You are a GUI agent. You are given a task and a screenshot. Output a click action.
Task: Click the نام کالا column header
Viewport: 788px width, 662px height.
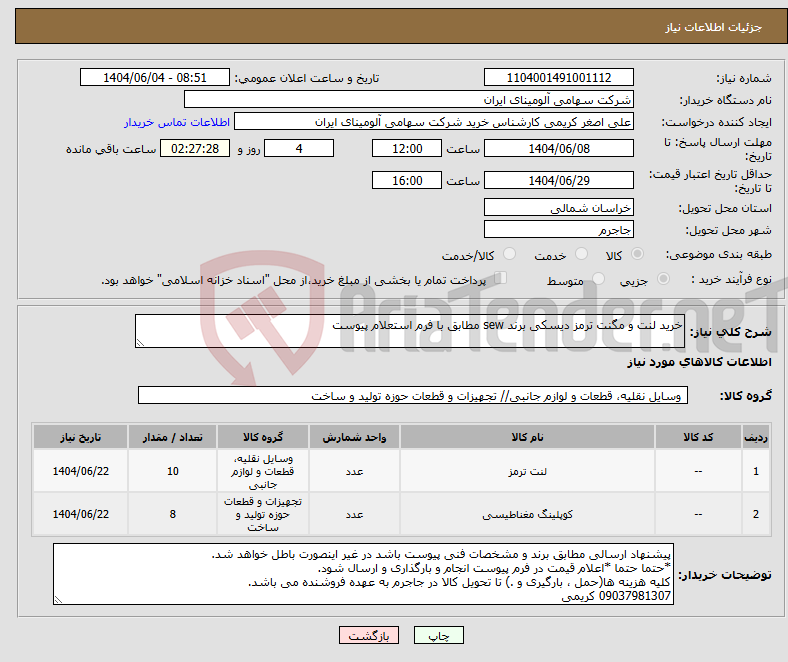click(527, 437)
